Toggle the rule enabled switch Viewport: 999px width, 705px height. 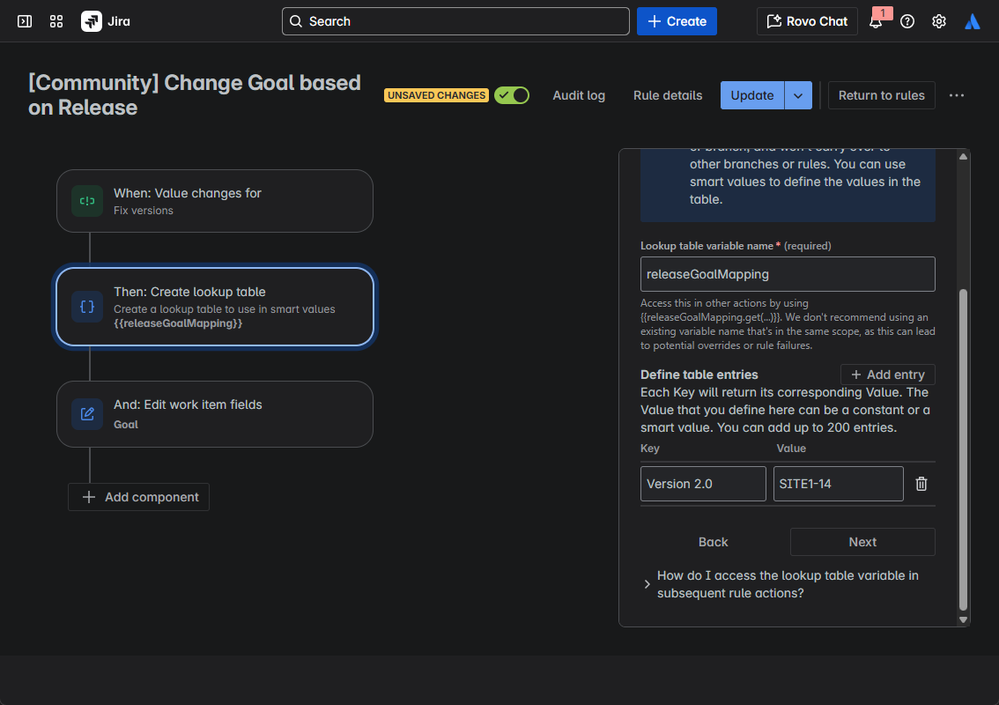512,95
